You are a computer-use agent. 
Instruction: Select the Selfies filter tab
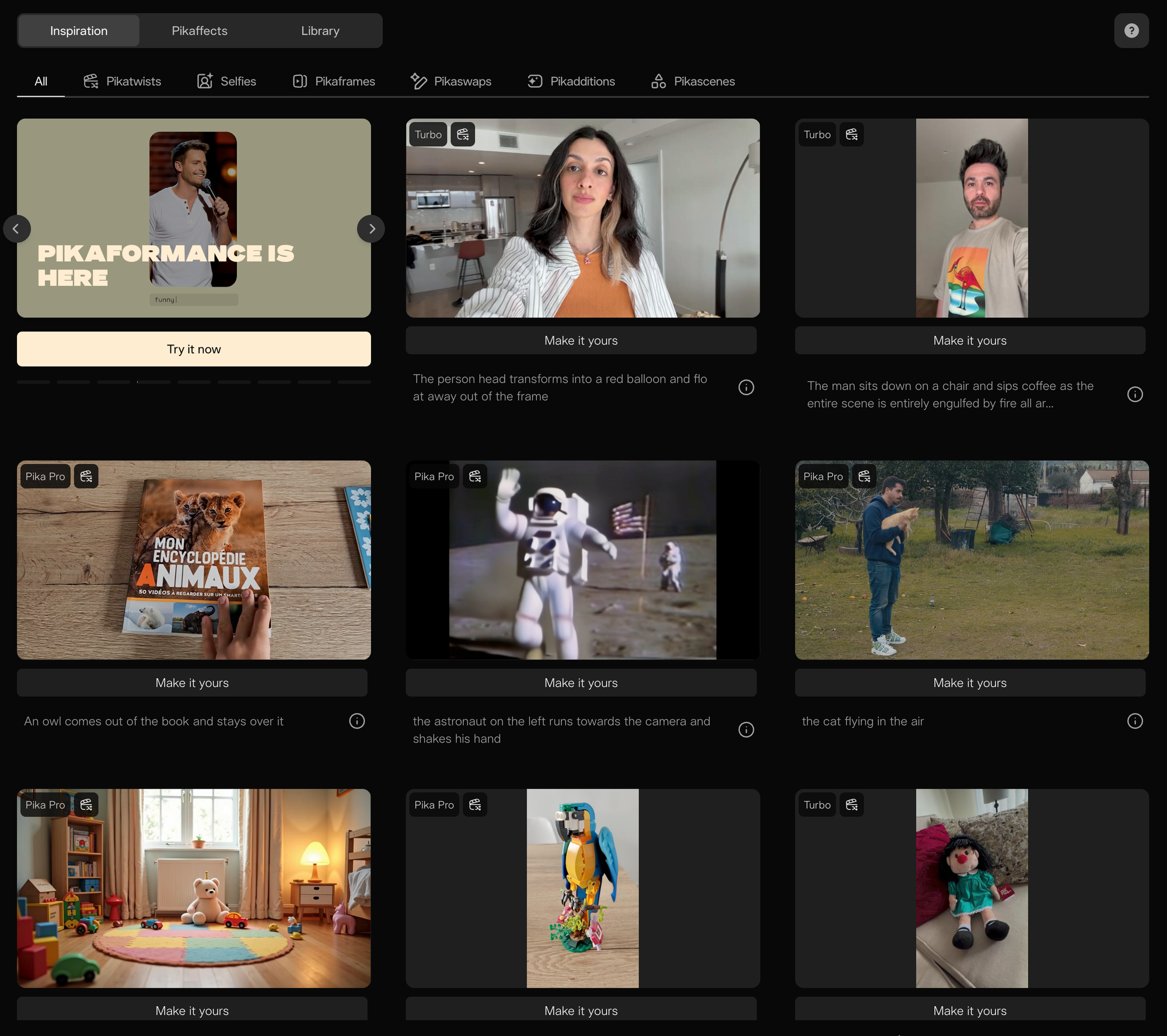pos(226,81)
